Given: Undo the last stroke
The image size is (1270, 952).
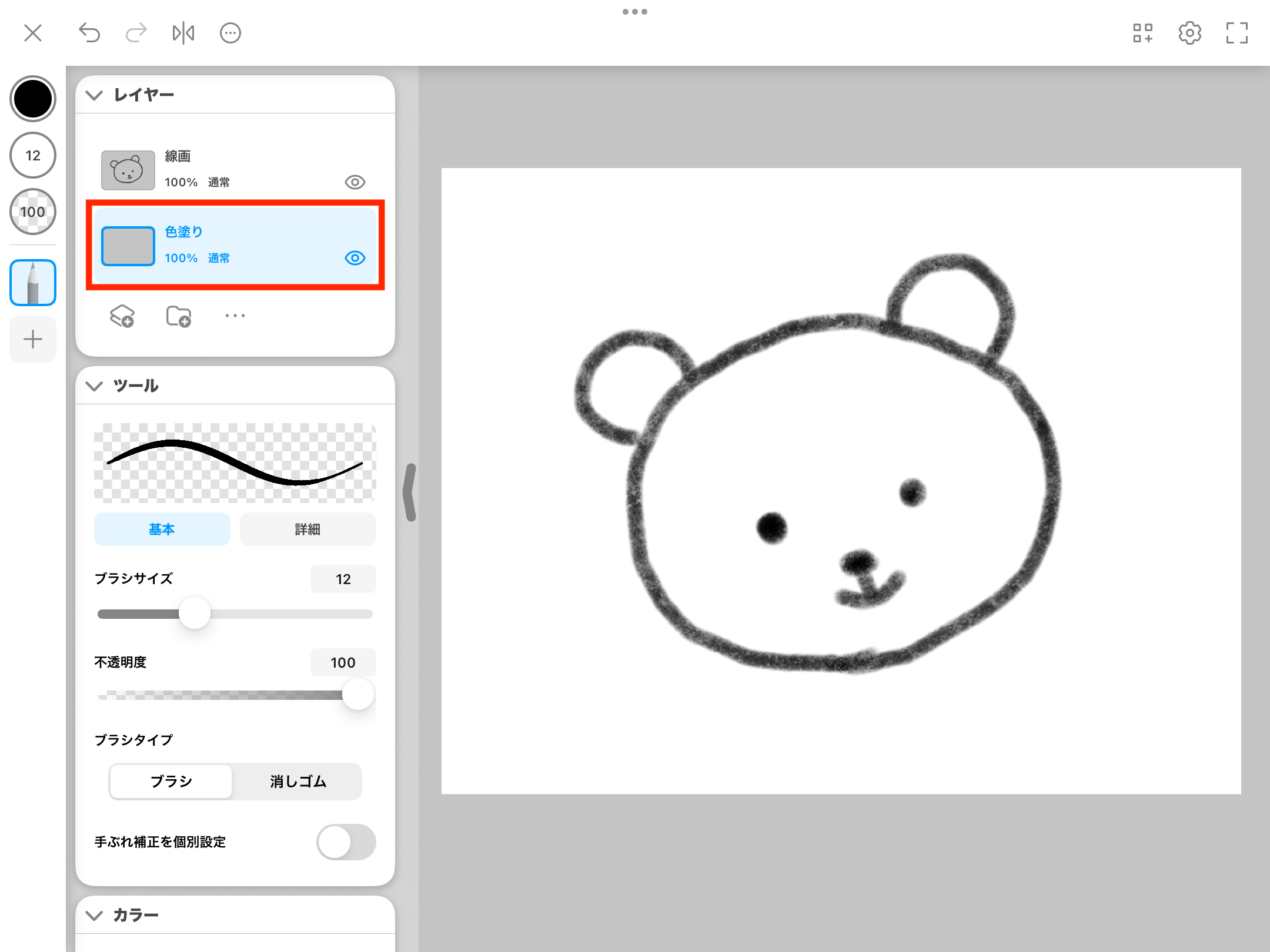Looking at the screenshot, I should click(89, 33).
